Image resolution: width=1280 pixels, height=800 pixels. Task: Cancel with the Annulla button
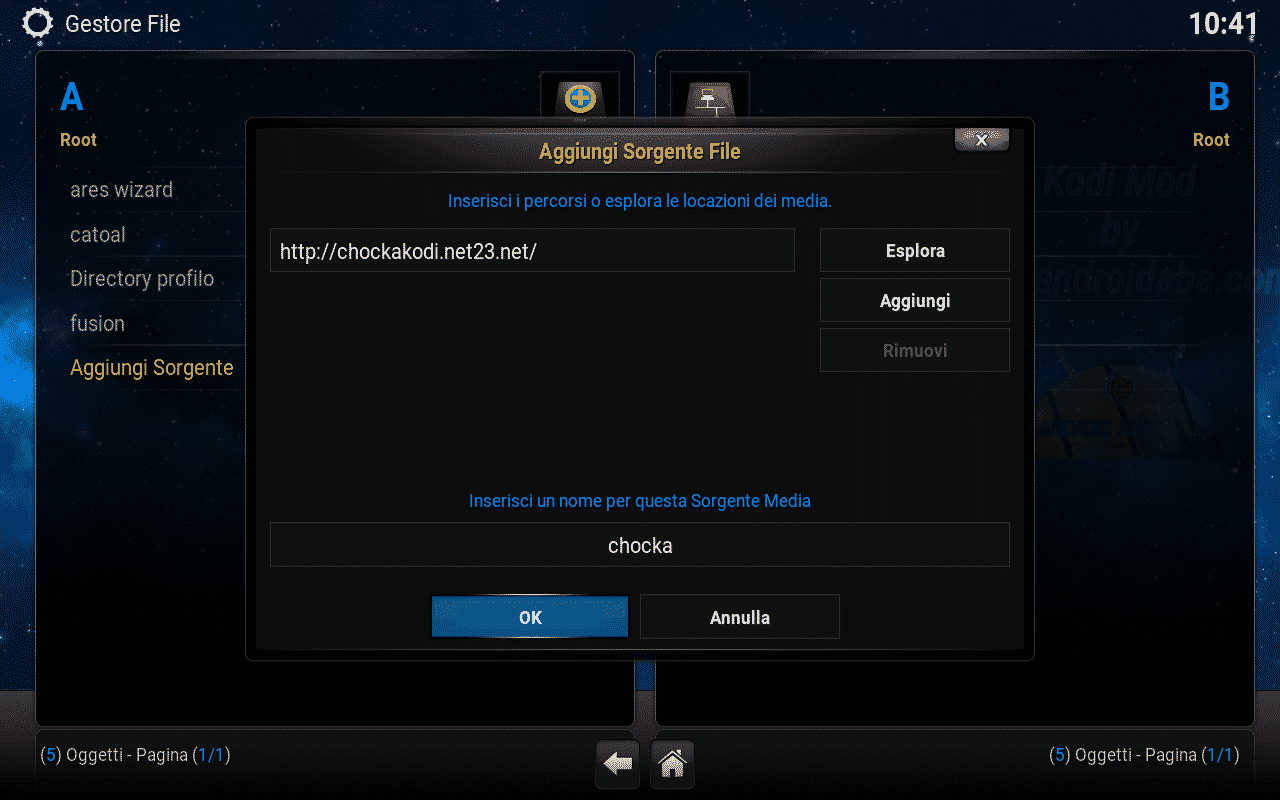tap(740, 617)
